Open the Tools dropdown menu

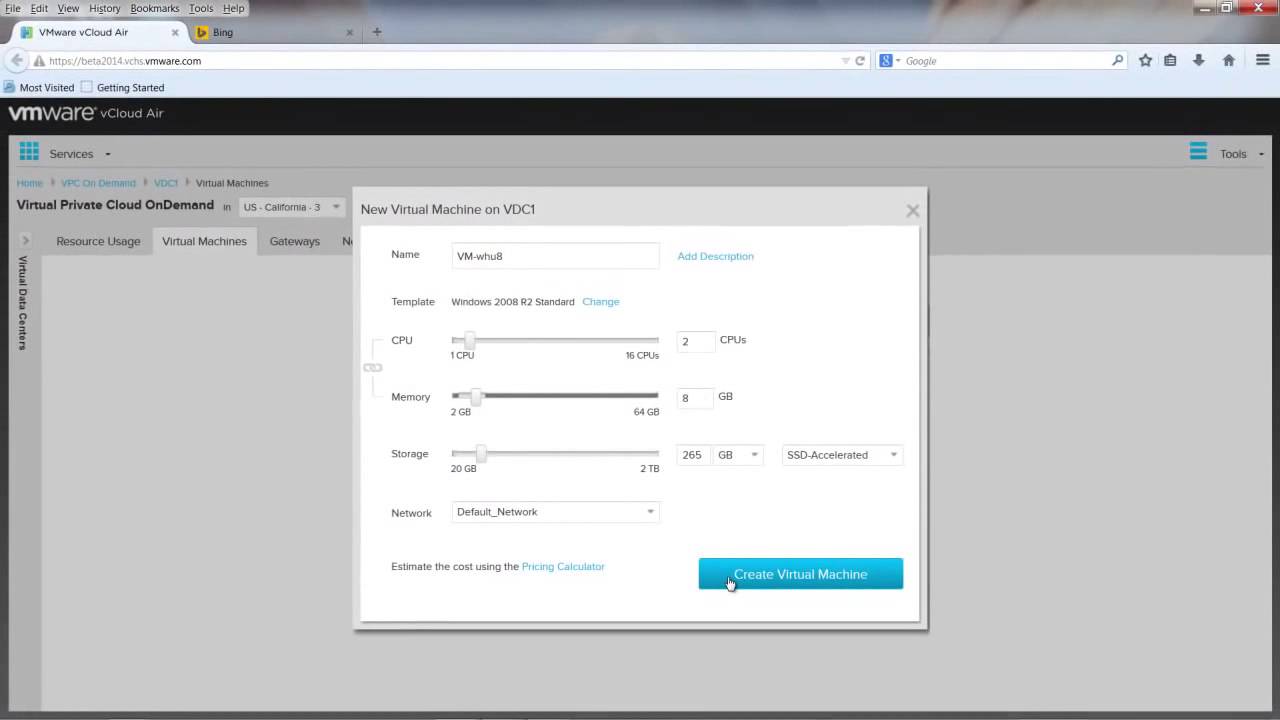coord(1241,154)
